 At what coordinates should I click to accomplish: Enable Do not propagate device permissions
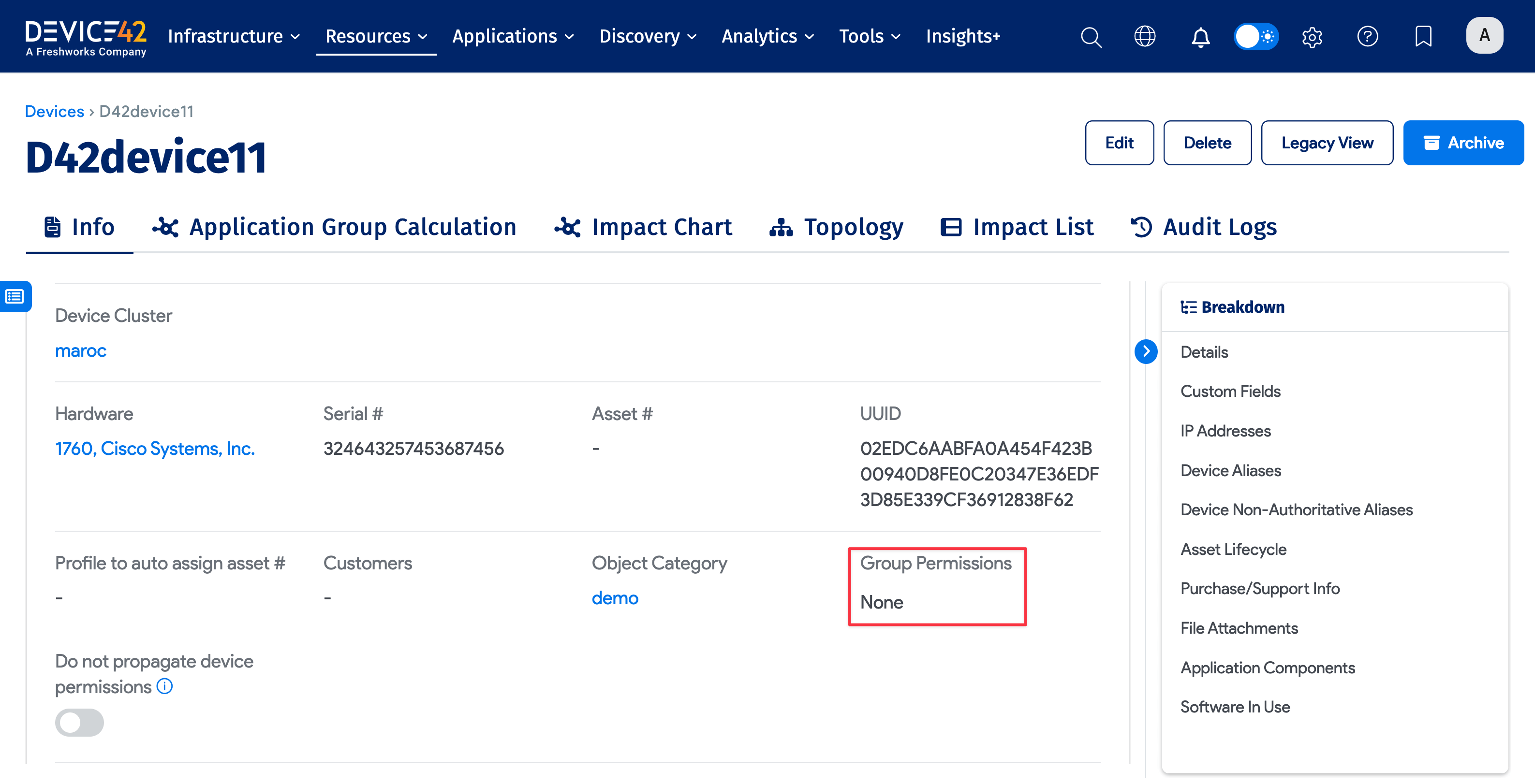79,722
